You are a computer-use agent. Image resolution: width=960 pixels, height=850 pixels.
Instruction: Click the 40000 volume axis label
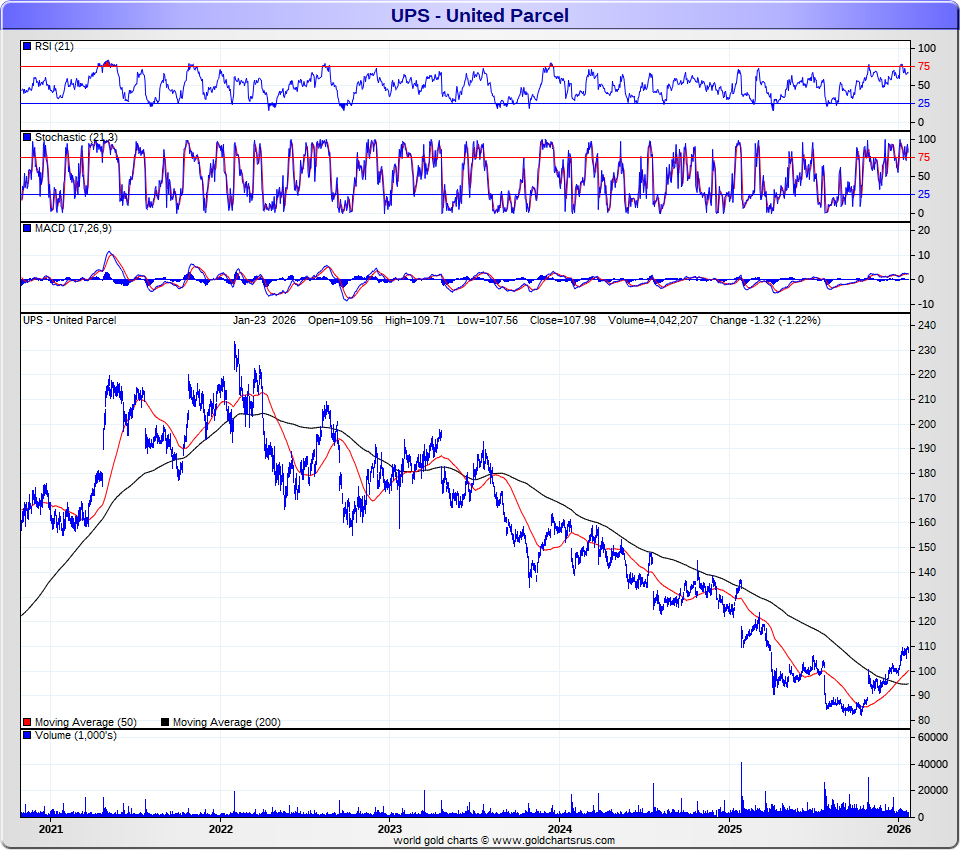click(933, 764)
